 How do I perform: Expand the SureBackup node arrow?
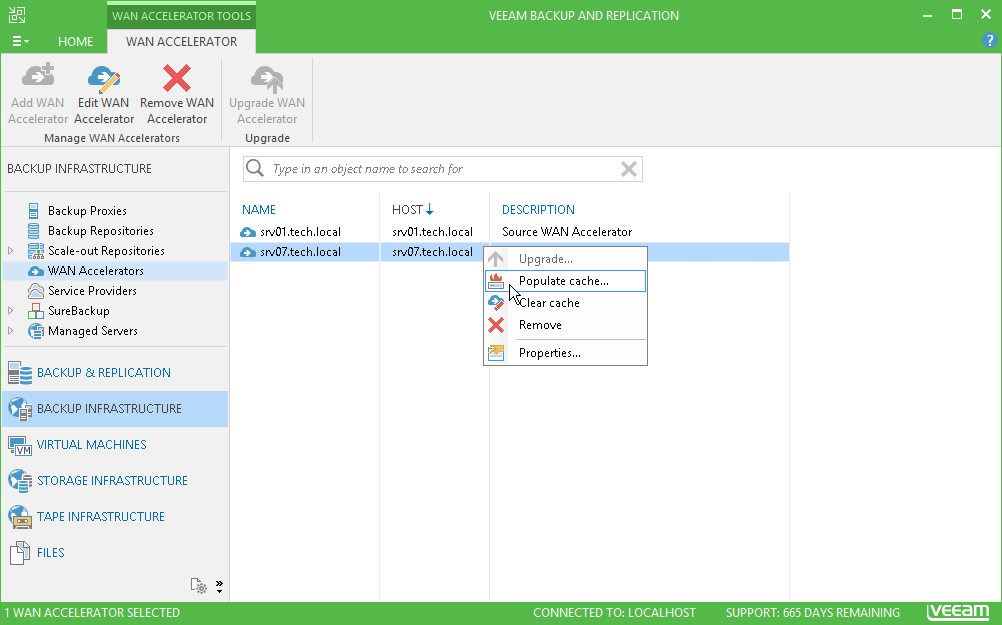pos(11,311)
